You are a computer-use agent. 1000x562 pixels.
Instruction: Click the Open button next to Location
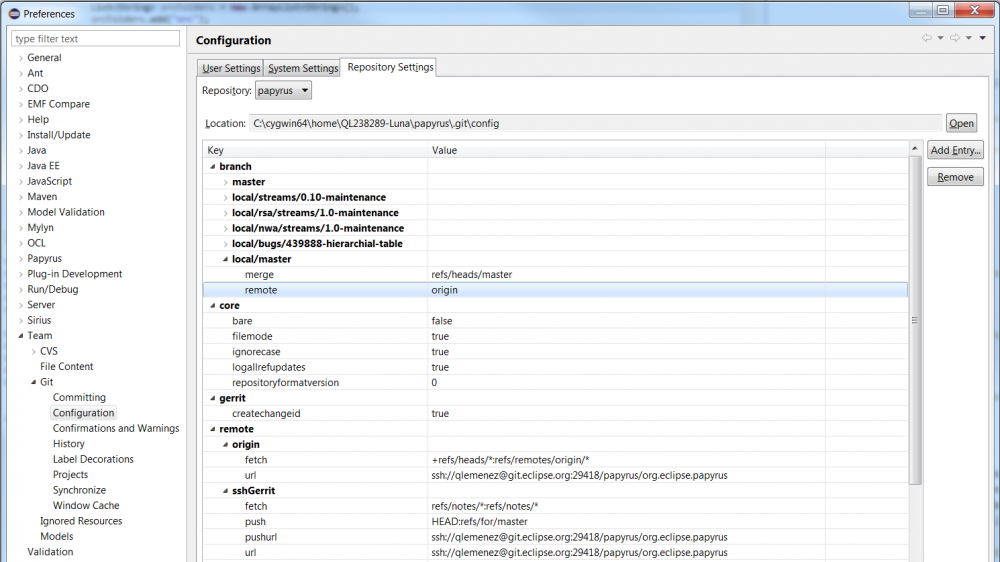click(x=961, y=123)
